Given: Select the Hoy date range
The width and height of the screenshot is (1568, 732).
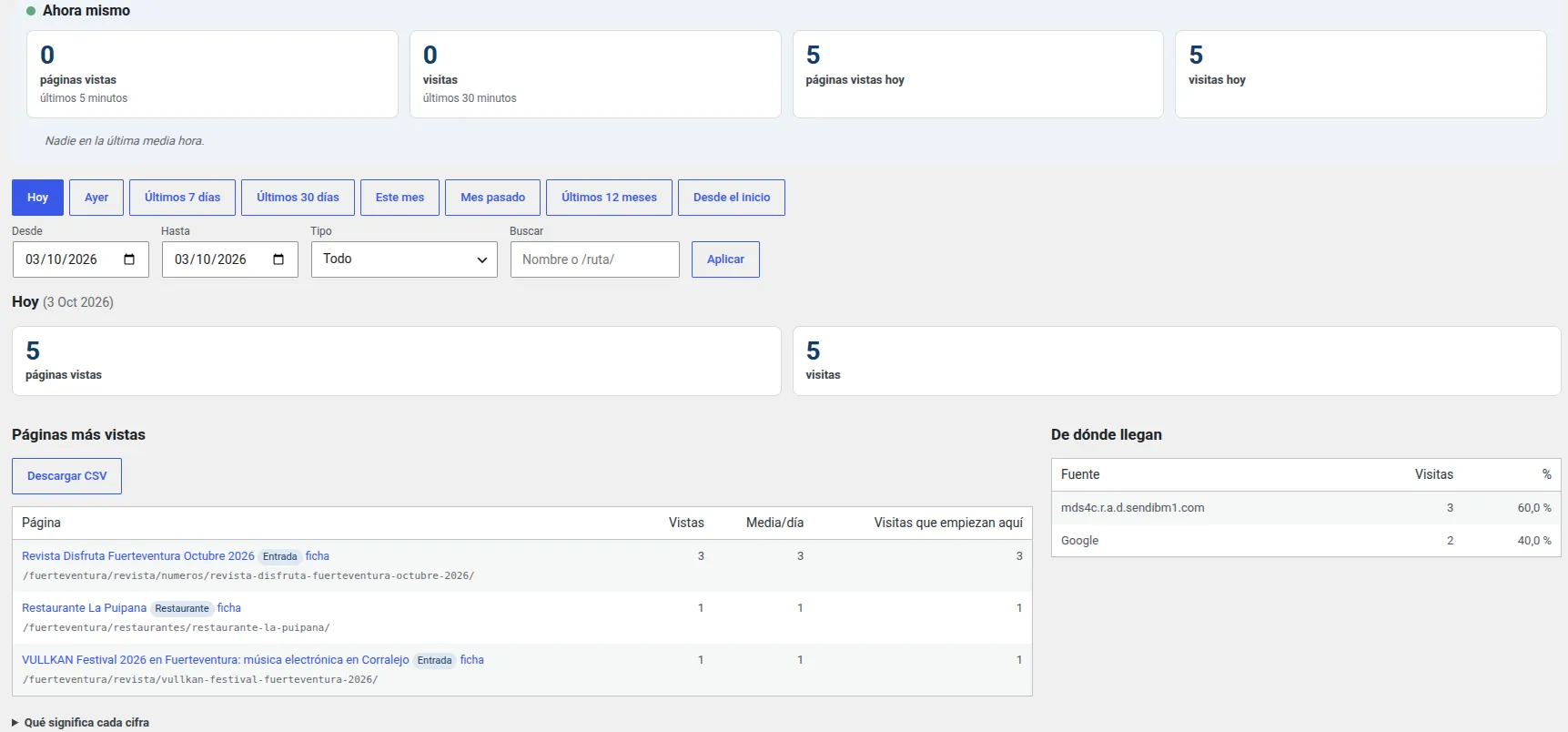Looking at the screenshot, I should click(37, 198).
